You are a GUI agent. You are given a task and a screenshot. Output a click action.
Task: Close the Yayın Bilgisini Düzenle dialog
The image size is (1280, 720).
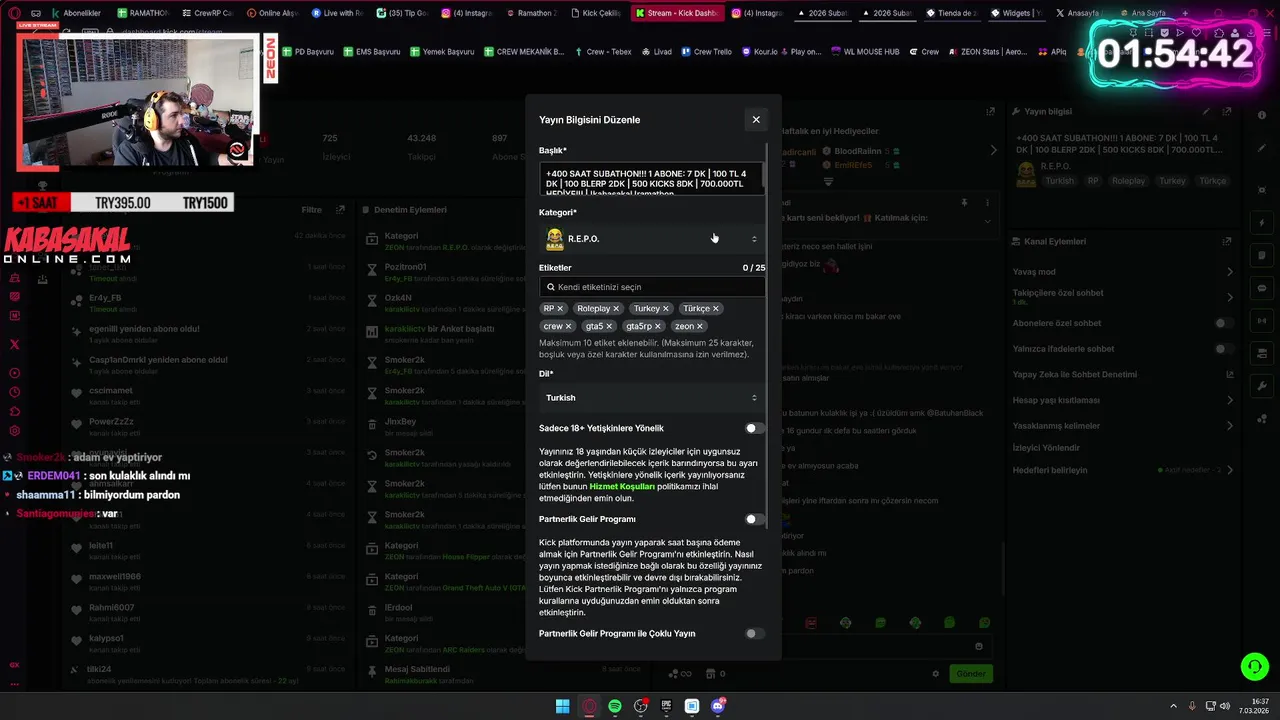point(756,119)
